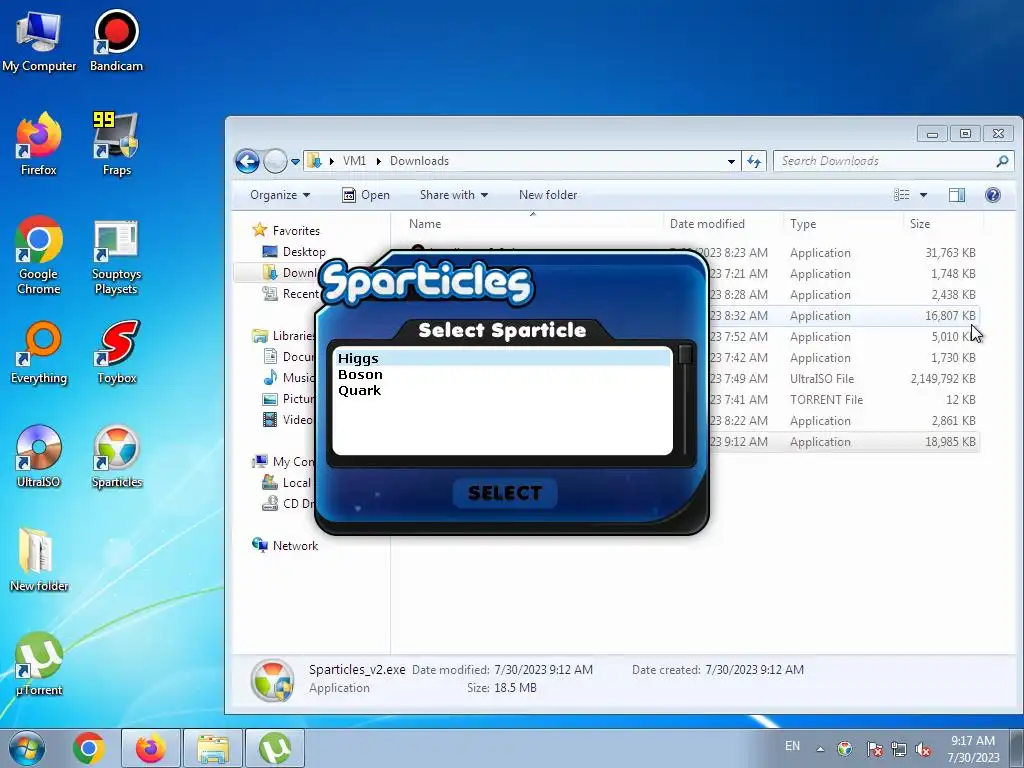Select the 16,807 KB application row
Image resolution: width=1024 pixels, height=768 pixels.
click(x=842, y=315)
